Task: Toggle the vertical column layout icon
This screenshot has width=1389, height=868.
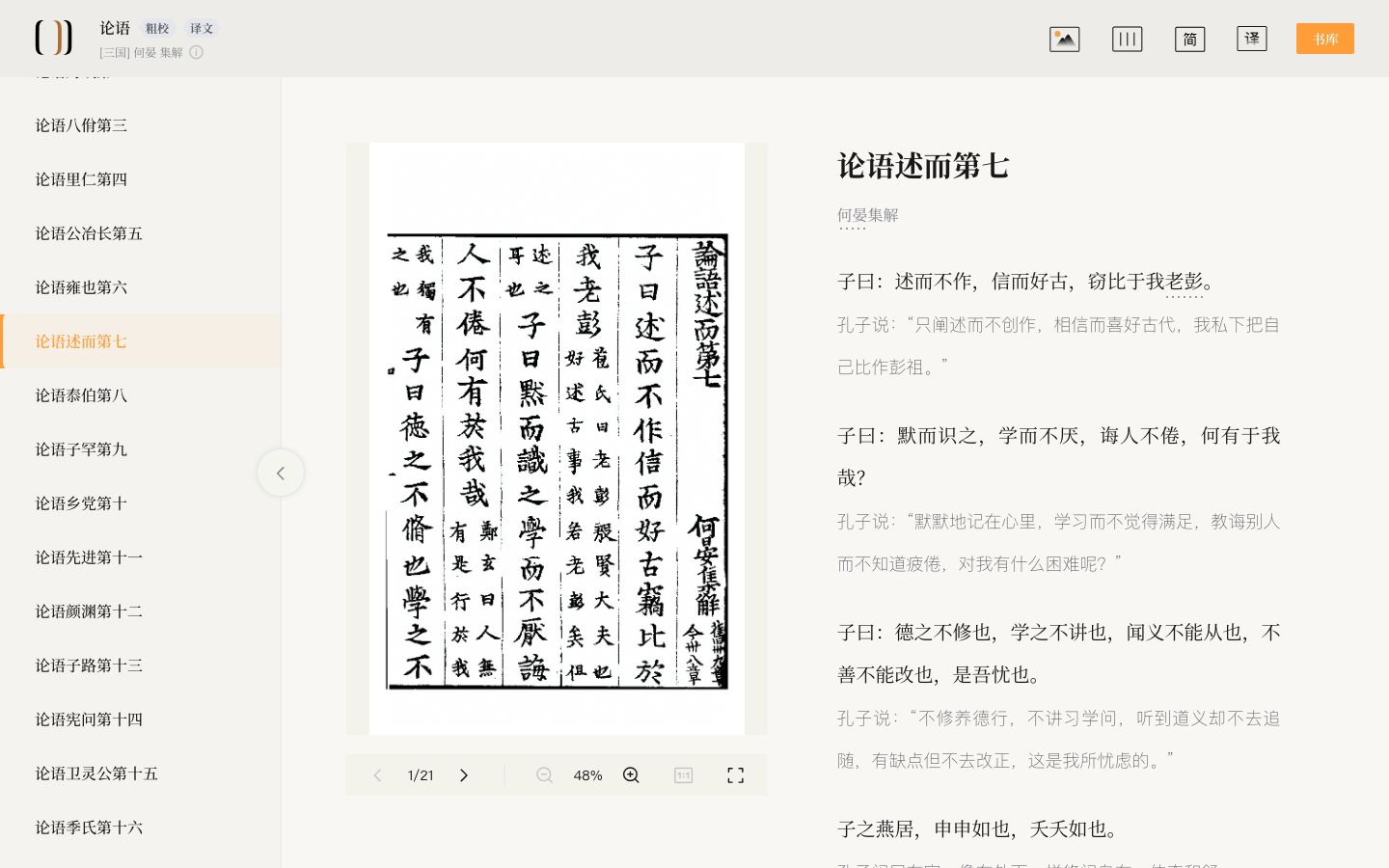Action: [1127, 39]
